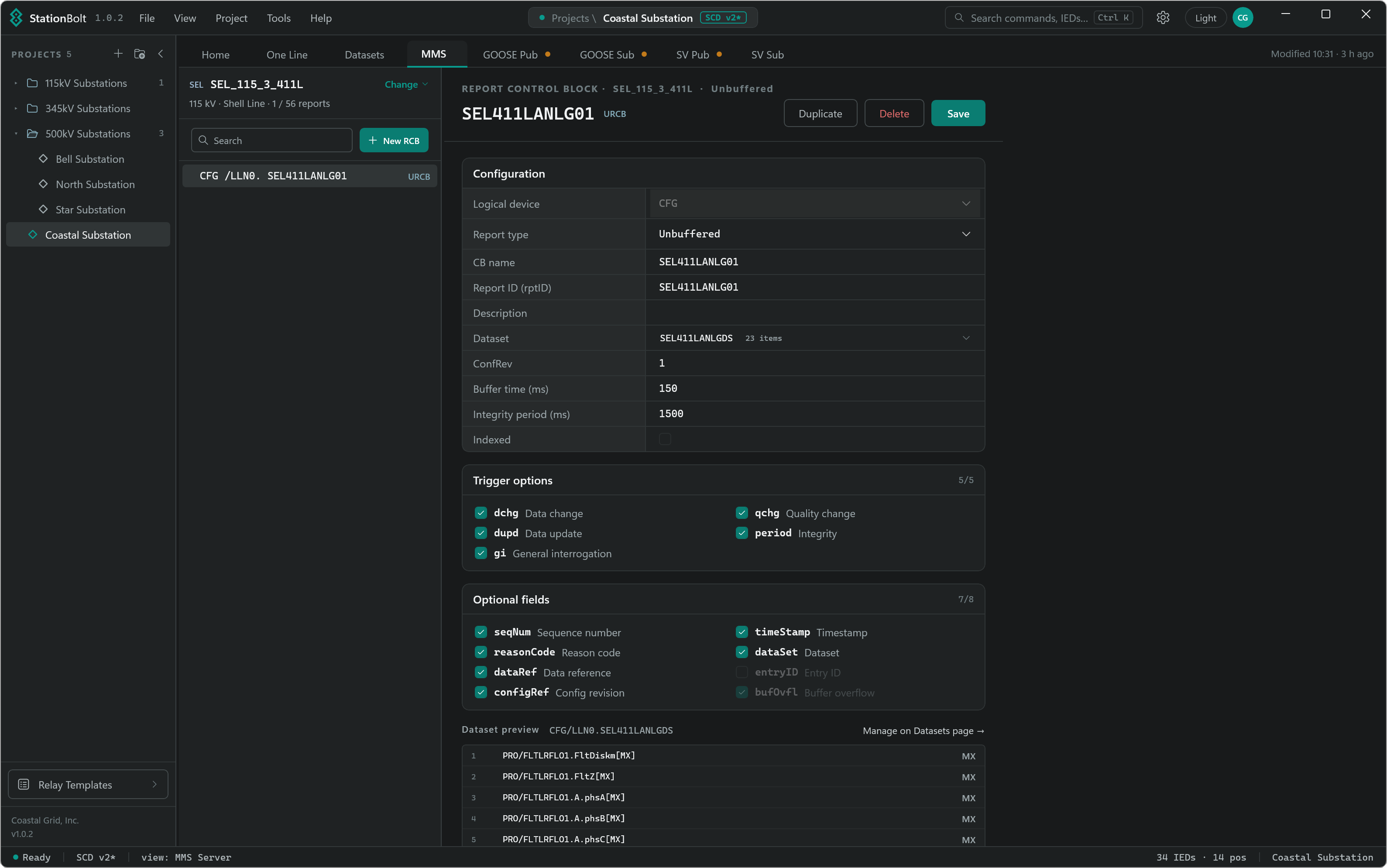The height and width of the screenshot is (868, 1387).
Task: Switch to the SV Sub tab
Action: [x=767, y=55]
